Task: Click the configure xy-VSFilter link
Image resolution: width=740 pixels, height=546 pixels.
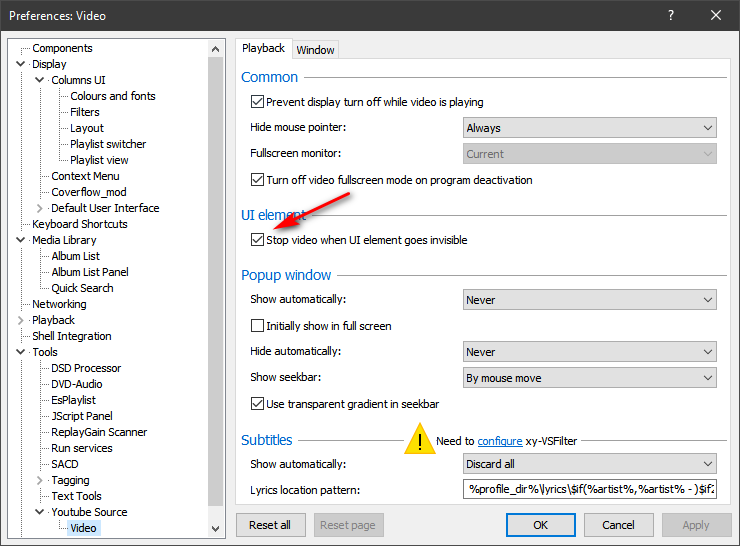Action: point(499,441)
